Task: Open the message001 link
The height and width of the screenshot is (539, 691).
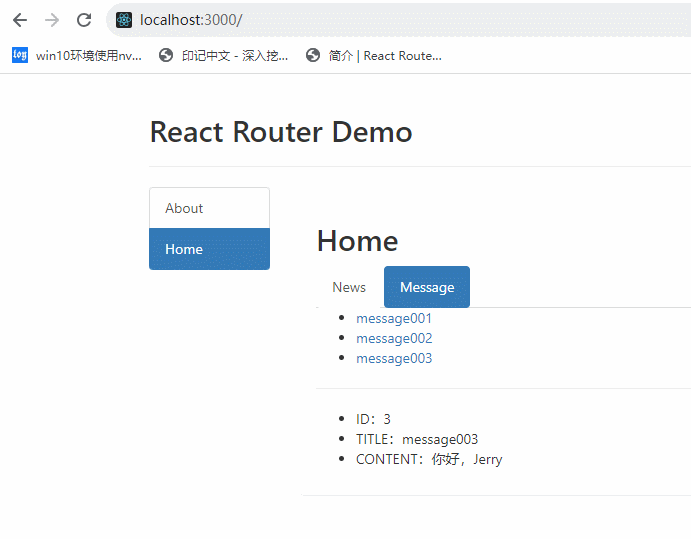Action: (x=394, y=318)
